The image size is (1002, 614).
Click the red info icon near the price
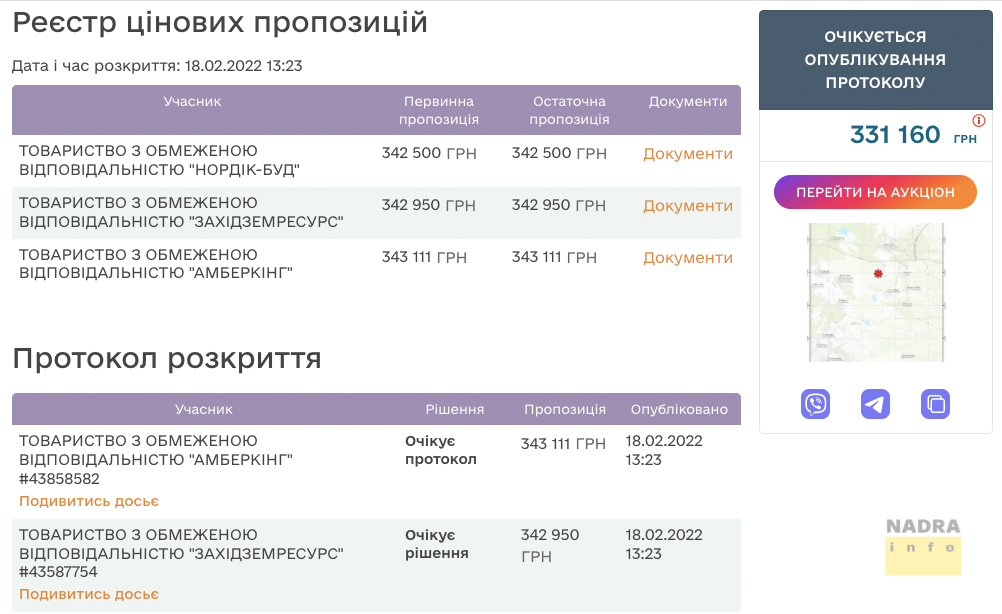[979, 120]
